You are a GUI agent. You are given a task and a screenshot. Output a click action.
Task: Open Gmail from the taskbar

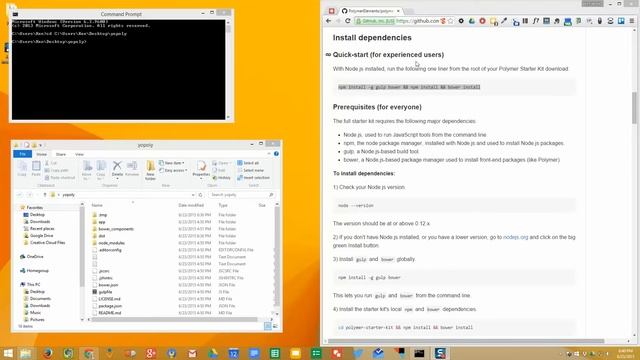192,353
